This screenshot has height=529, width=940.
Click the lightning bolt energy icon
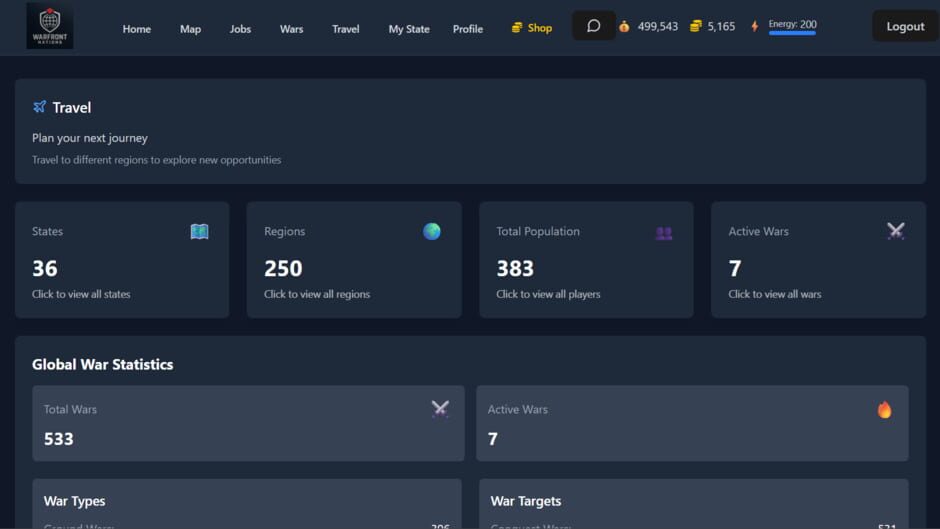point(754,27)
